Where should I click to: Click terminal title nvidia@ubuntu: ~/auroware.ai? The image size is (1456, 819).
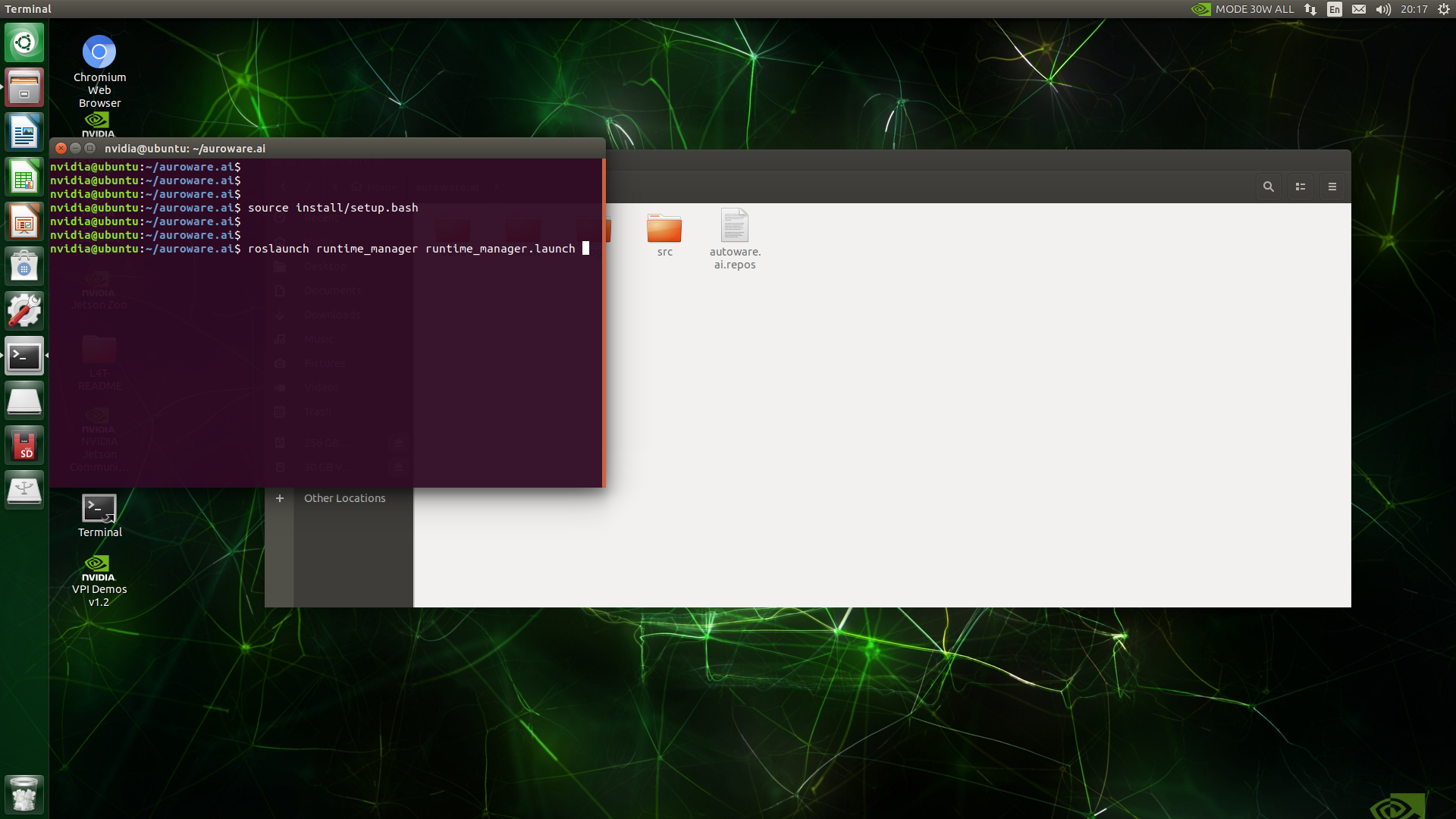pyautogui.click(x=185, y=148)
